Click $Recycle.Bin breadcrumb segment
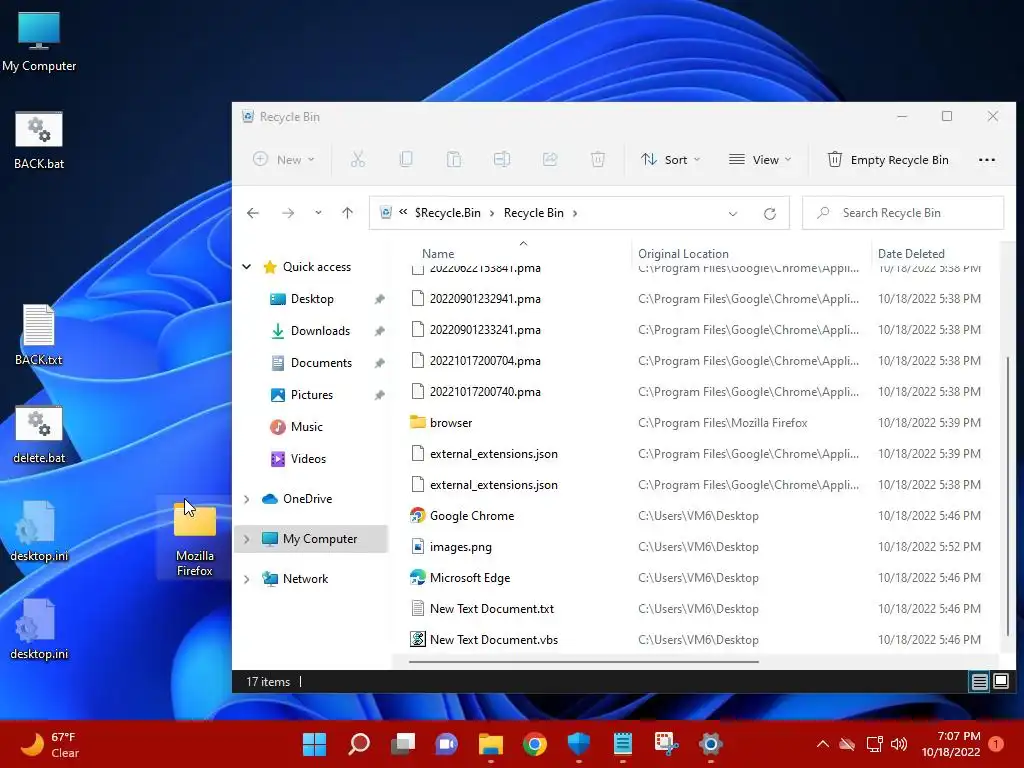 [x=447, y=213]
